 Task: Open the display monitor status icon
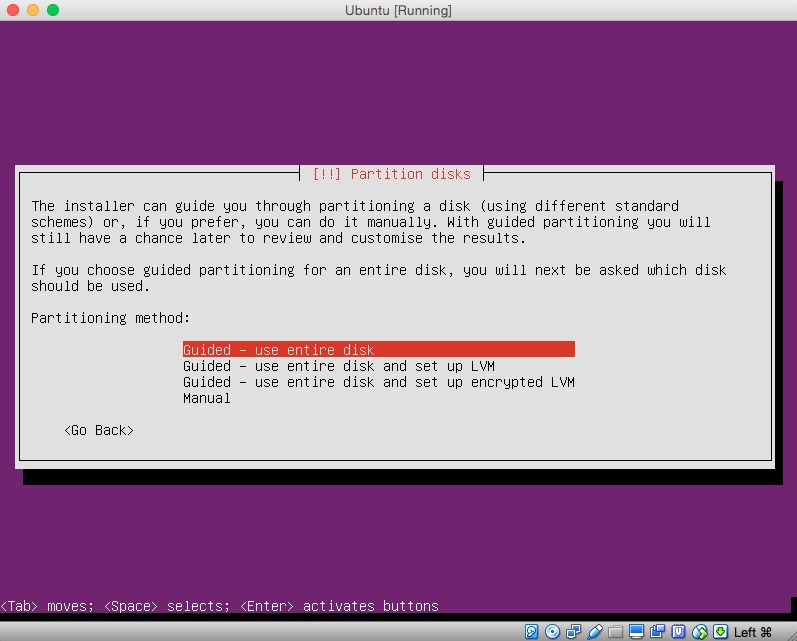coord(636,632)
